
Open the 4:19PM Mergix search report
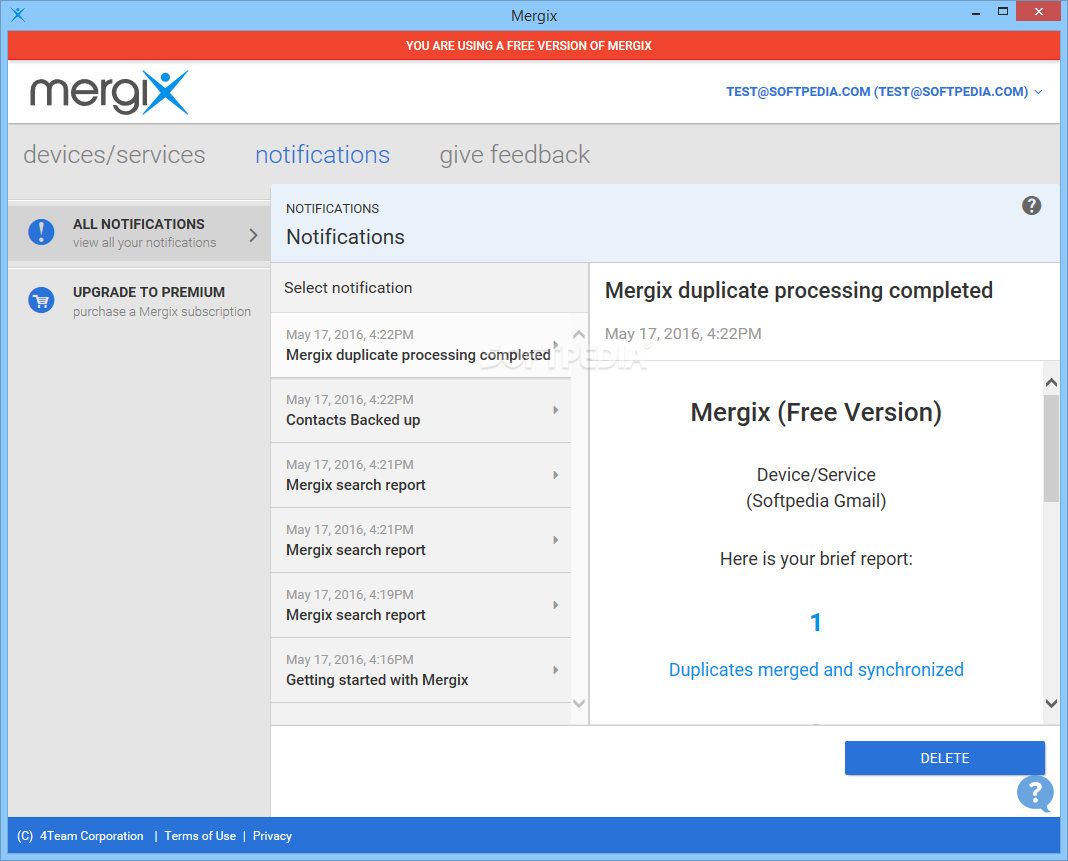tap(420, 605)
